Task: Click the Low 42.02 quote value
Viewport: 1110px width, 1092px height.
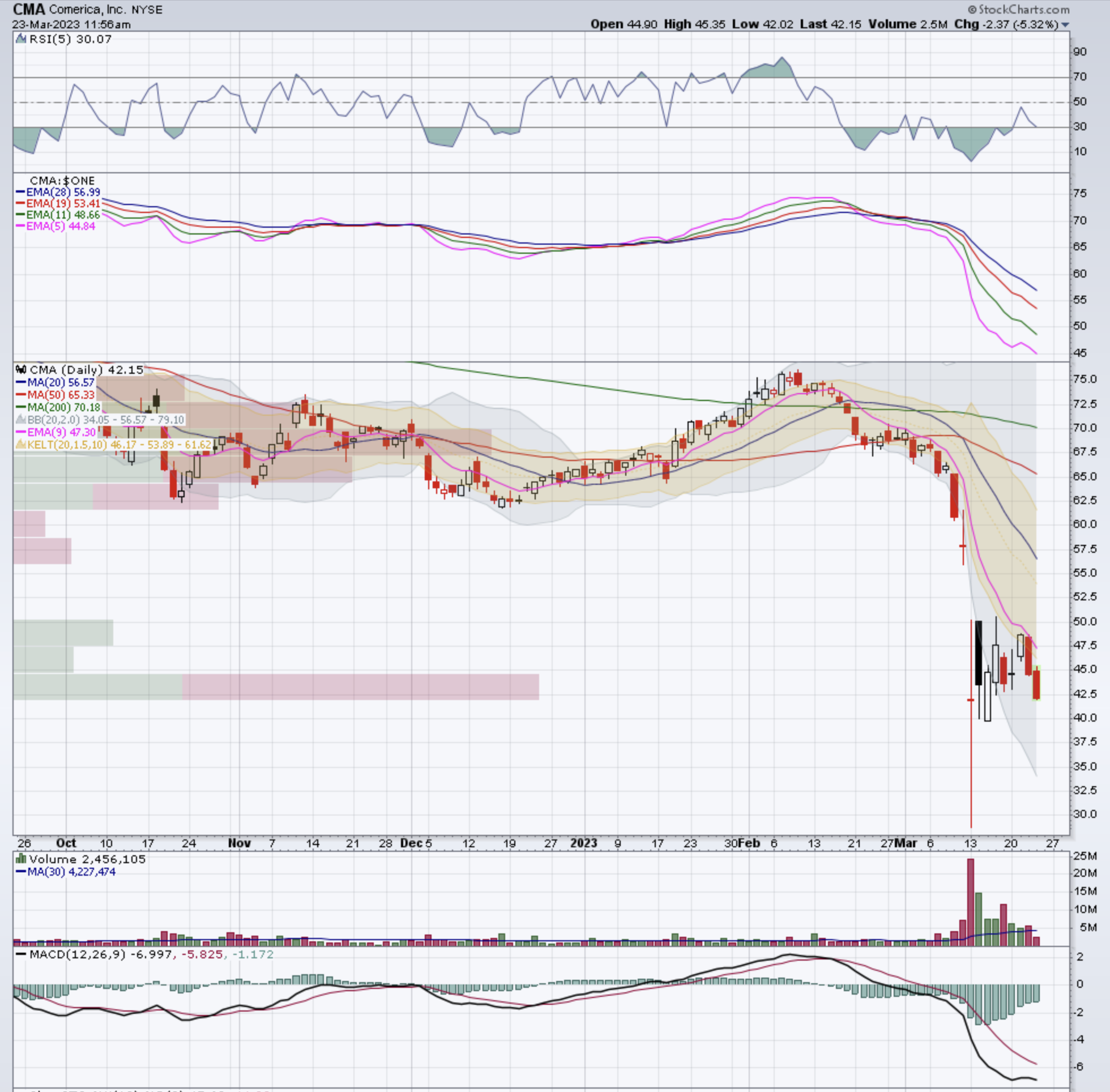Action: coord(762,24)
